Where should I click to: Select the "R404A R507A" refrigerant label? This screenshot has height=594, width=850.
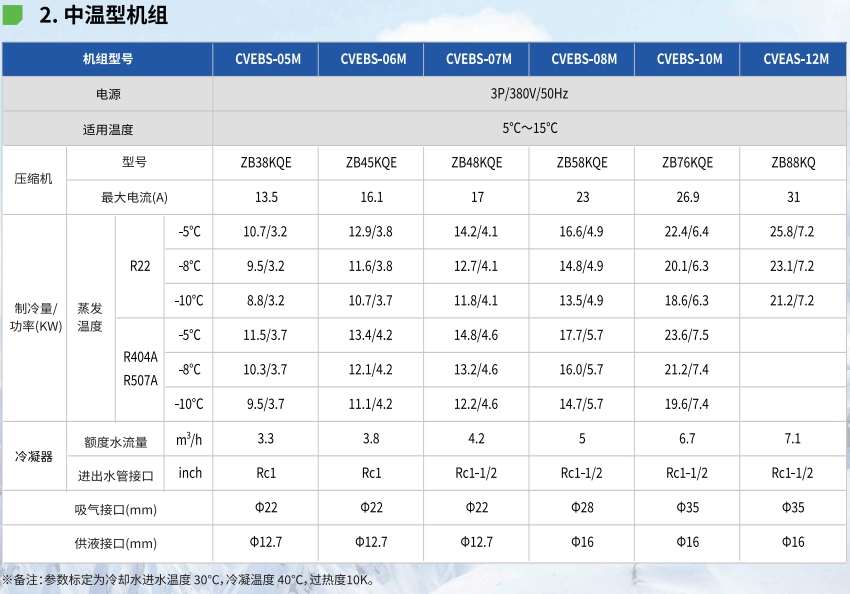pyautogui.click(x=140, y=369)
